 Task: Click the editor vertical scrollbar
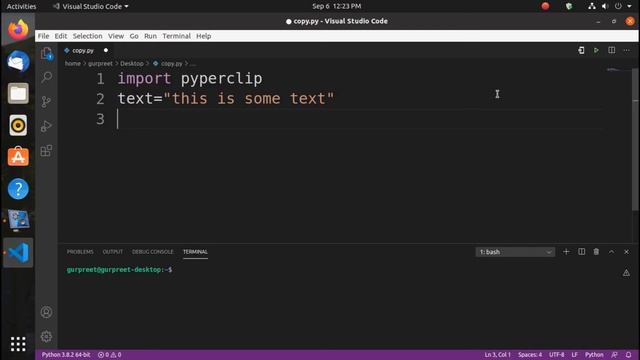[x=636, y=139]
